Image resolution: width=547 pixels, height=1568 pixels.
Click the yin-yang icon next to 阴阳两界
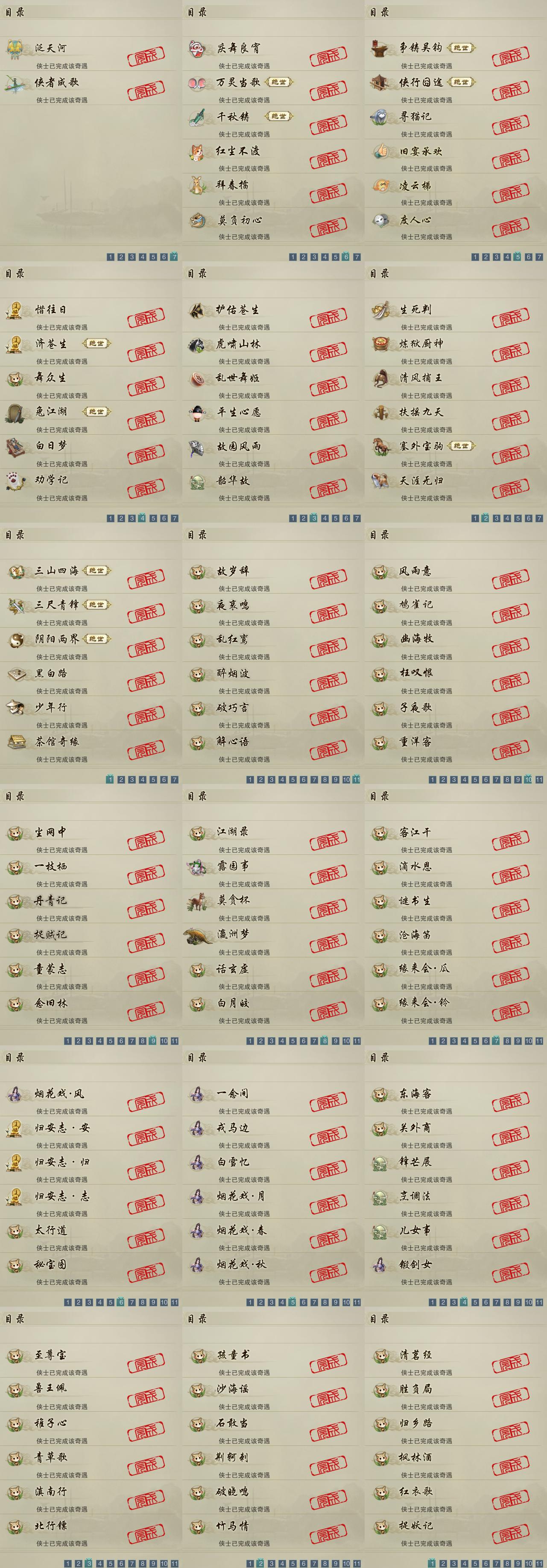point(15,640)
